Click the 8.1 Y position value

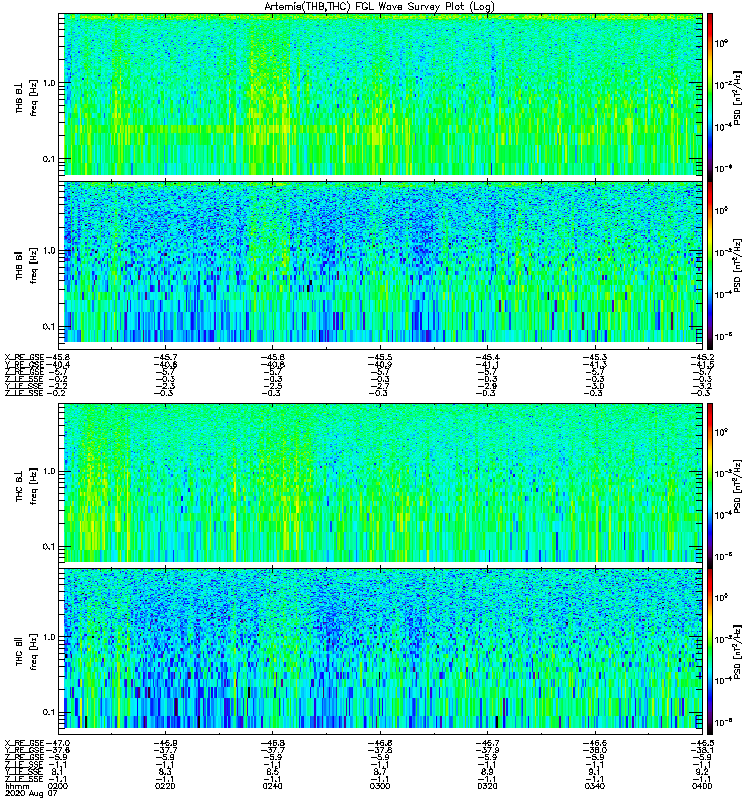point(57,772)
